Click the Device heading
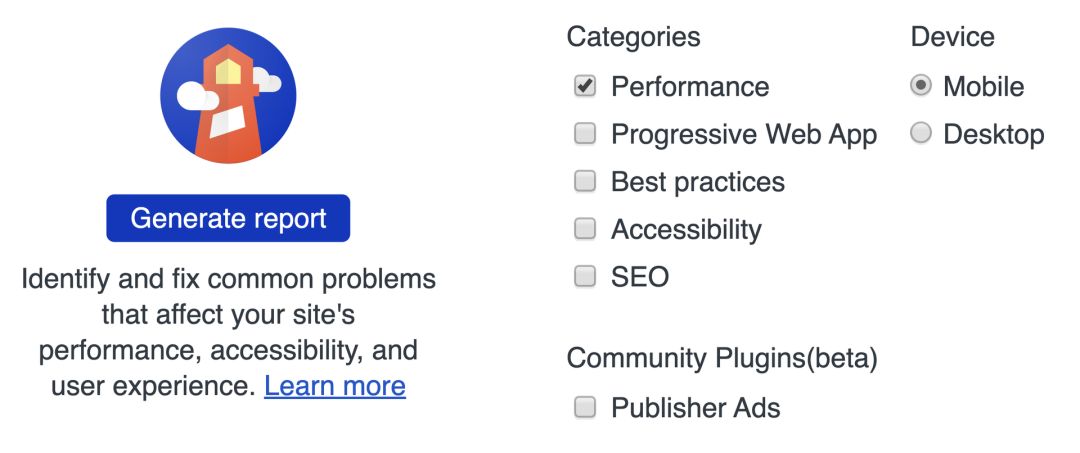Viewport: 1080px width, 453px height. click(x=952, y=37)
